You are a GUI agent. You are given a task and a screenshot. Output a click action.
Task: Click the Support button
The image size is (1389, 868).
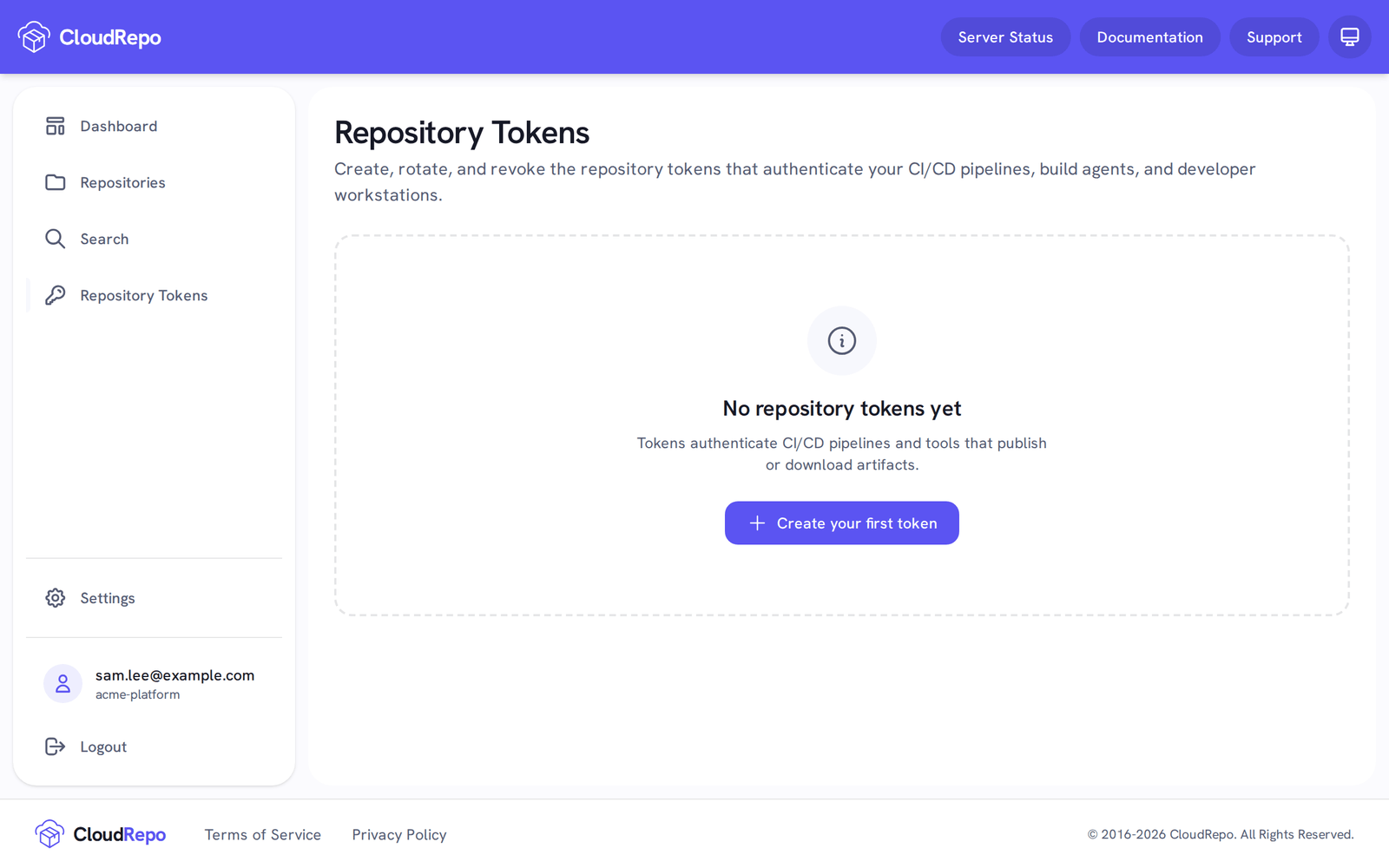tap(1274, 37)
